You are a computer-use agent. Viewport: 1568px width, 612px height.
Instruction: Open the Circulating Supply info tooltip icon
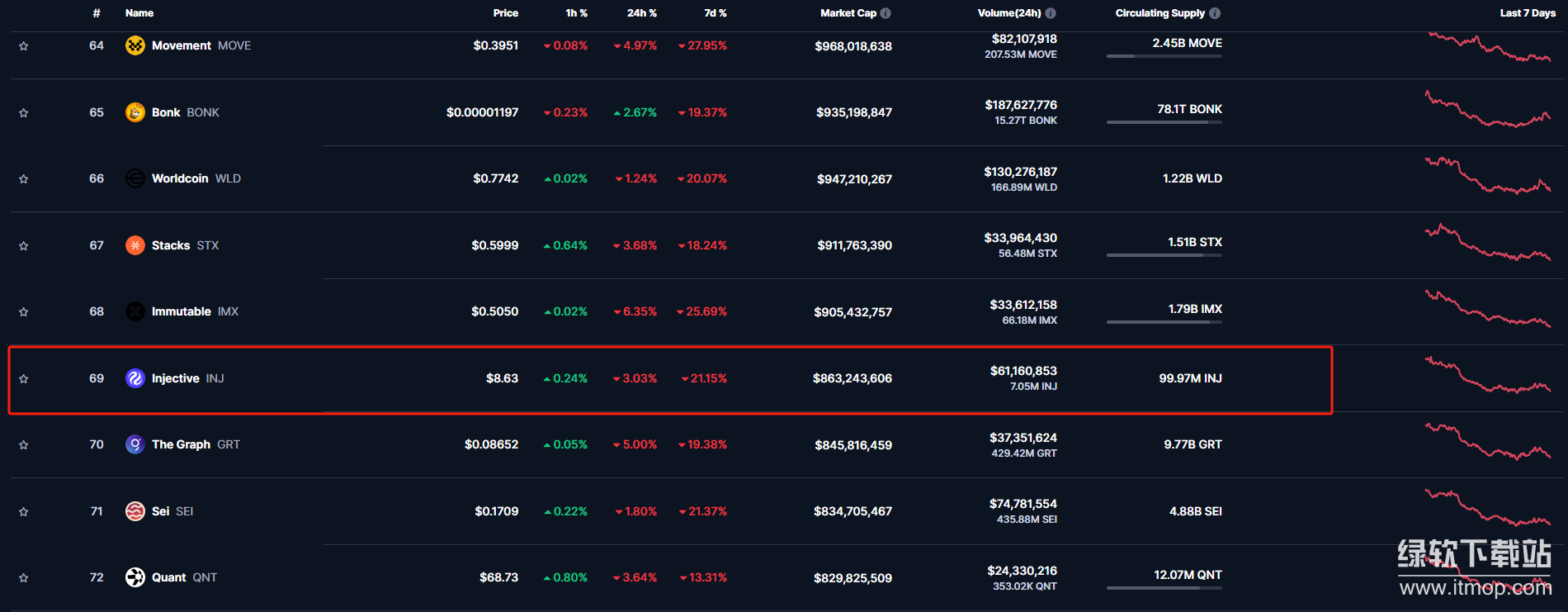(x=1215, y=13)
